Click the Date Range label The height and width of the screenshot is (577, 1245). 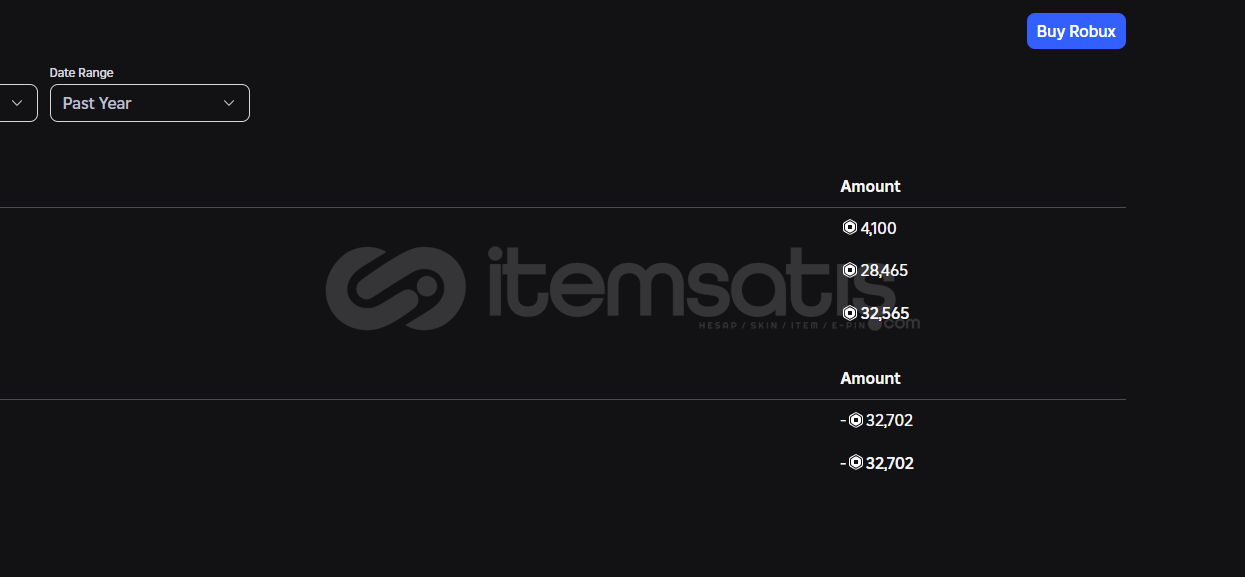click(82, 73)
